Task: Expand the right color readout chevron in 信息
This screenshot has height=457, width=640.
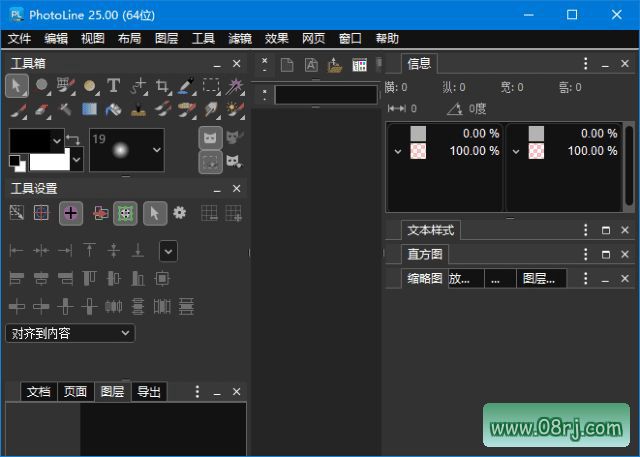Action: pos(516,152)
